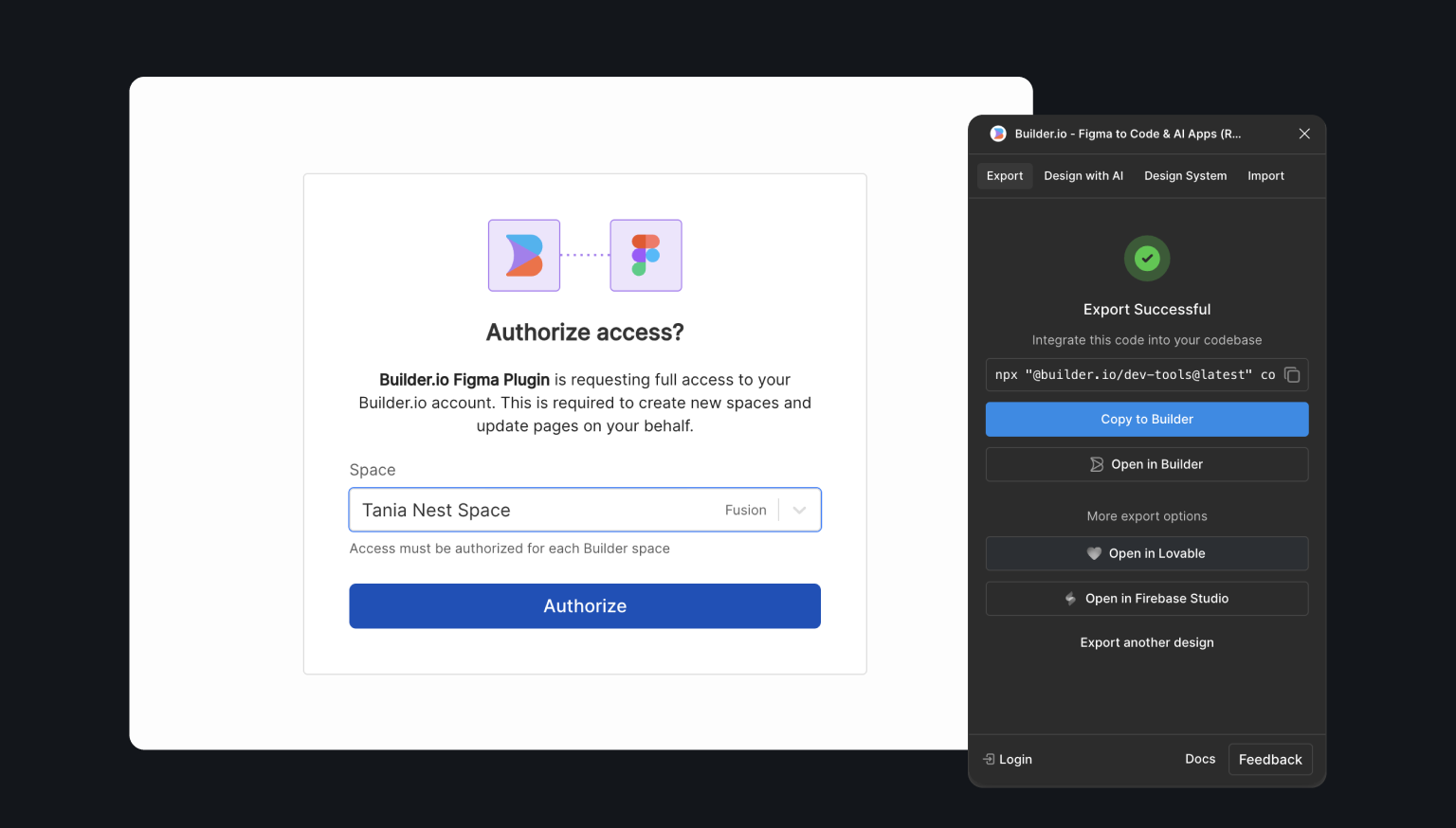Switch to the Design with AI tab
Image resolution: width=1456 pixels, height=828 pixels.
click(x=1083, y=176)
